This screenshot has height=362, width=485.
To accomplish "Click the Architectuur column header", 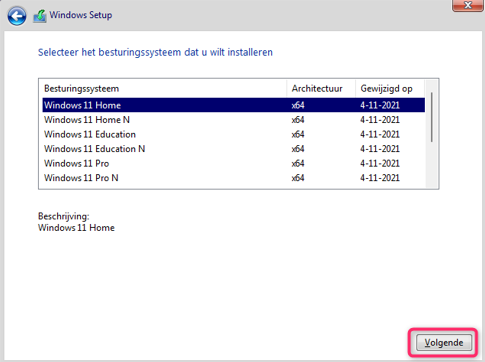I will [x=321, y=89].
